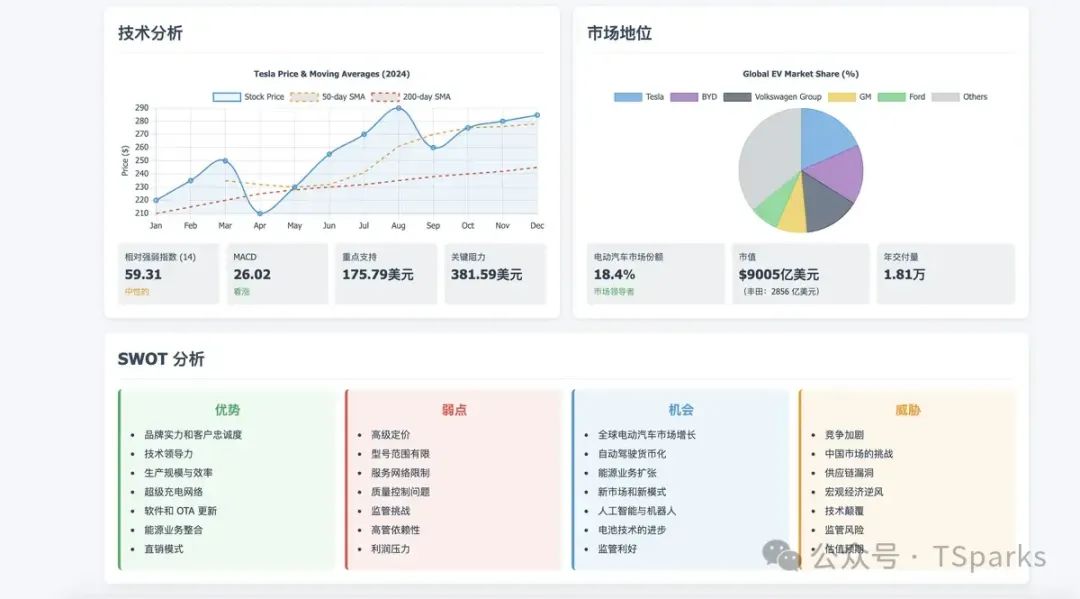Screen dimensions: 1080x599
Task: Click the 服务网络限制 list item
Action: 400,473
